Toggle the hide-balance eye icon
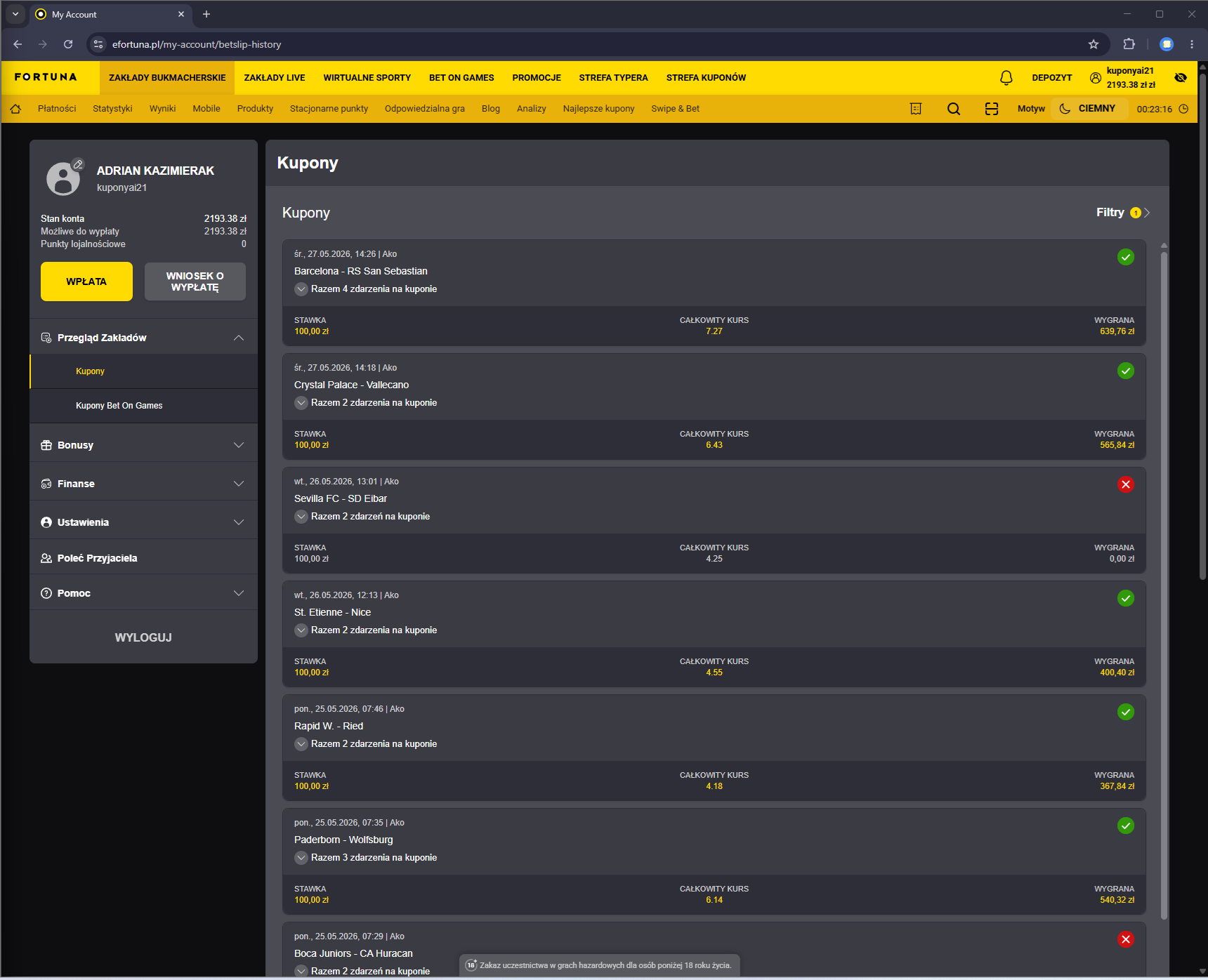The image size is (1208, 980). tap(1181, 78)
